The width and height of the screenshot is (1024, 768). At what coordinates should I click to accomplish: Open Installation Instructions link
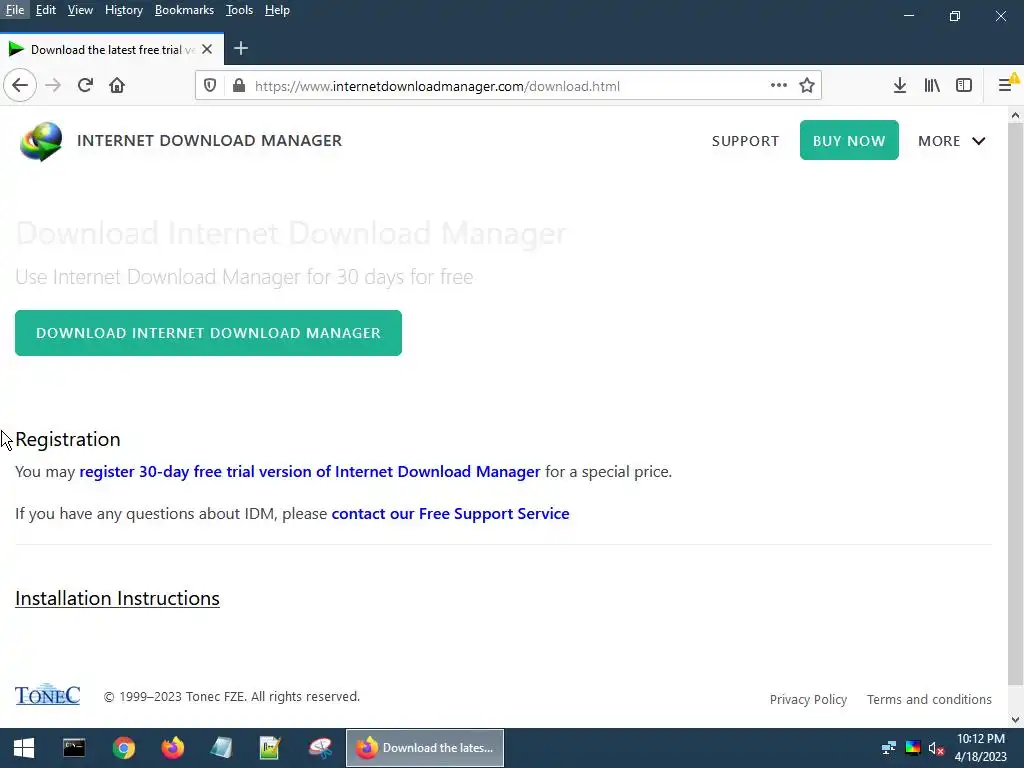coord(118,598)
